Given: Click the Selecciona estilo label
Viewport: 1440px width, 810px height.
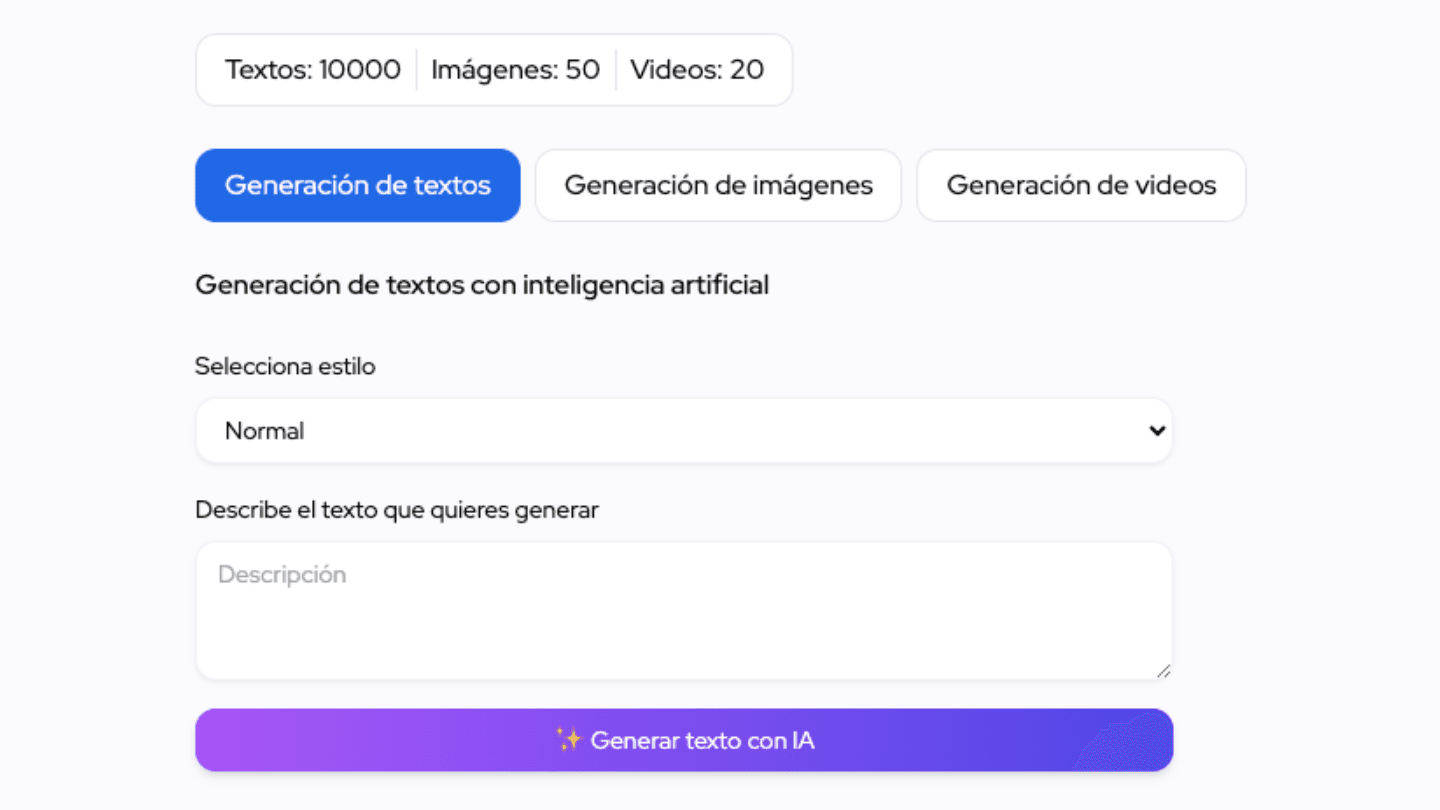Looking at the screenshot, I should (x=285, y=366).
